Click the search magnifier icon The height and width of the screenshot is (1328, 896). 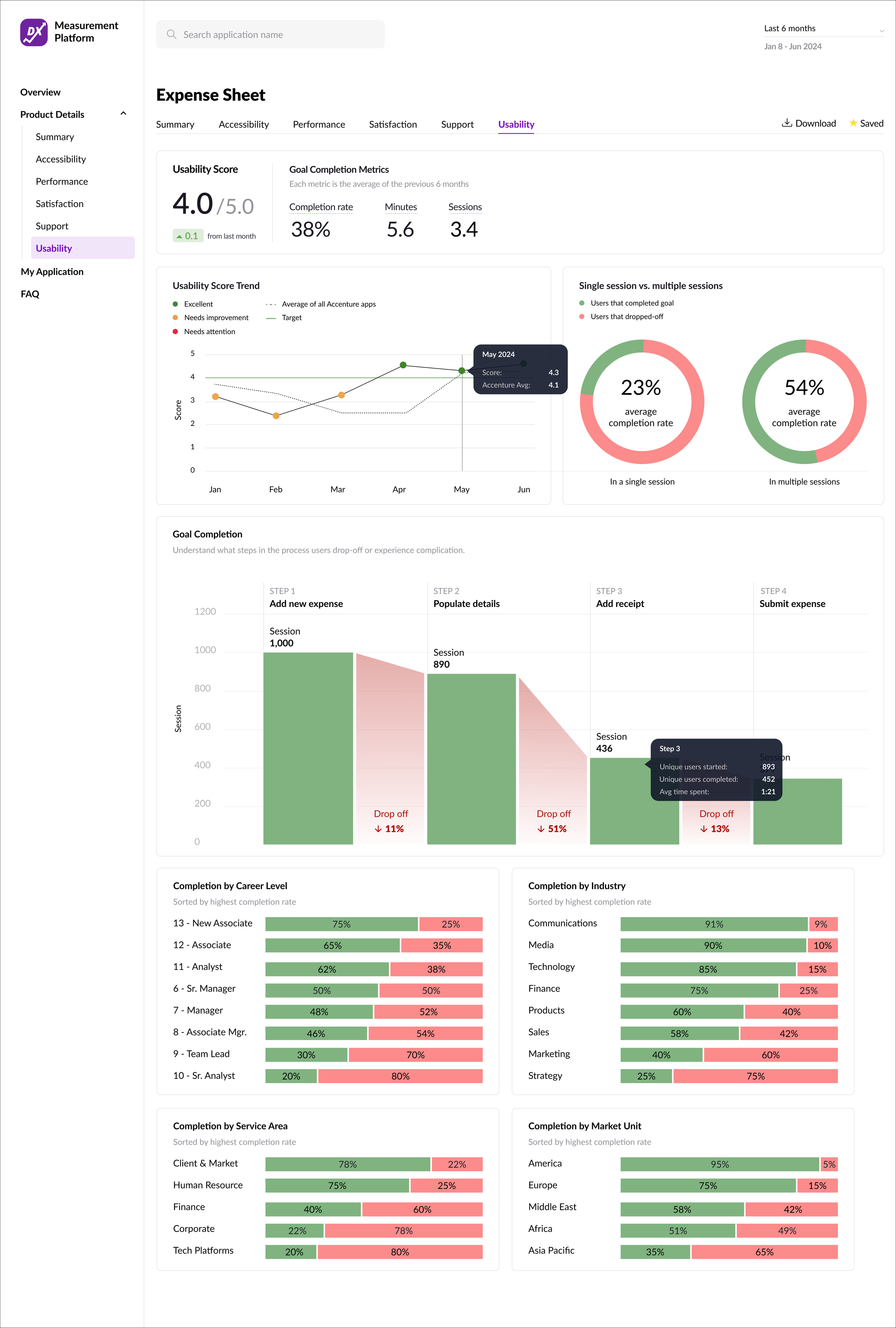point(171,34)
